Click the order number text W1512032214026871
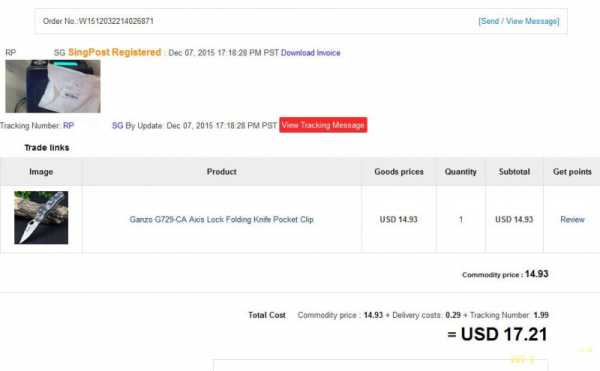The image size is (600, 371). [x=116, y=21]
